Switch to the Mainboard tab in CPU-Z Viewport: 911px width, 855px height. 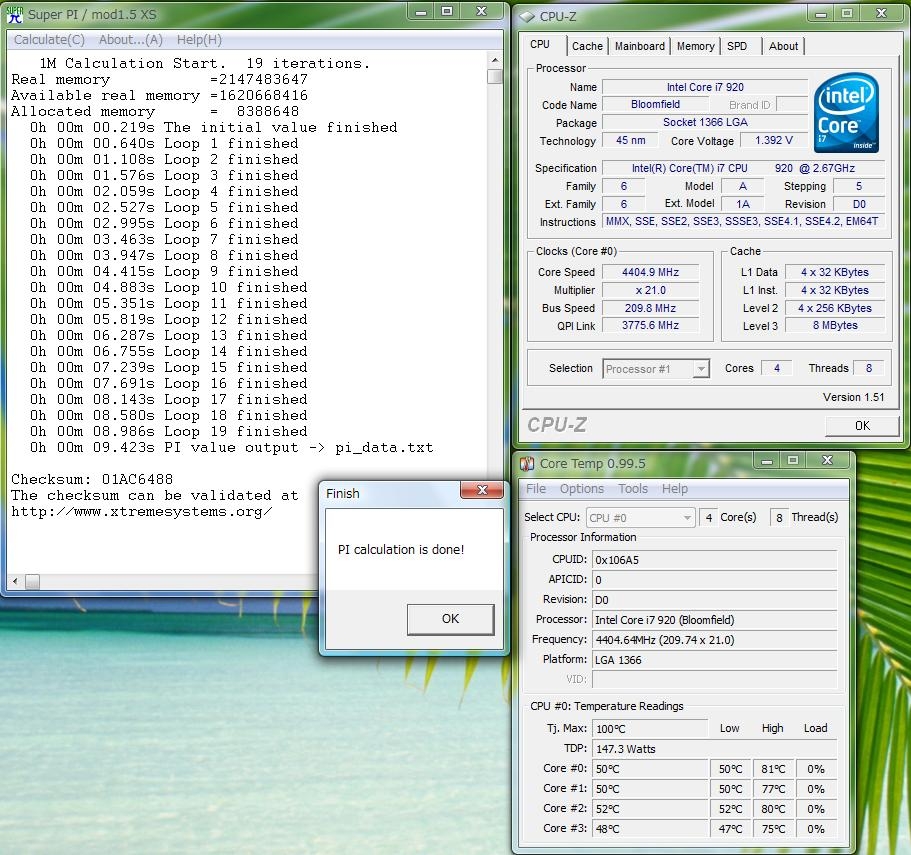[640, 46]
